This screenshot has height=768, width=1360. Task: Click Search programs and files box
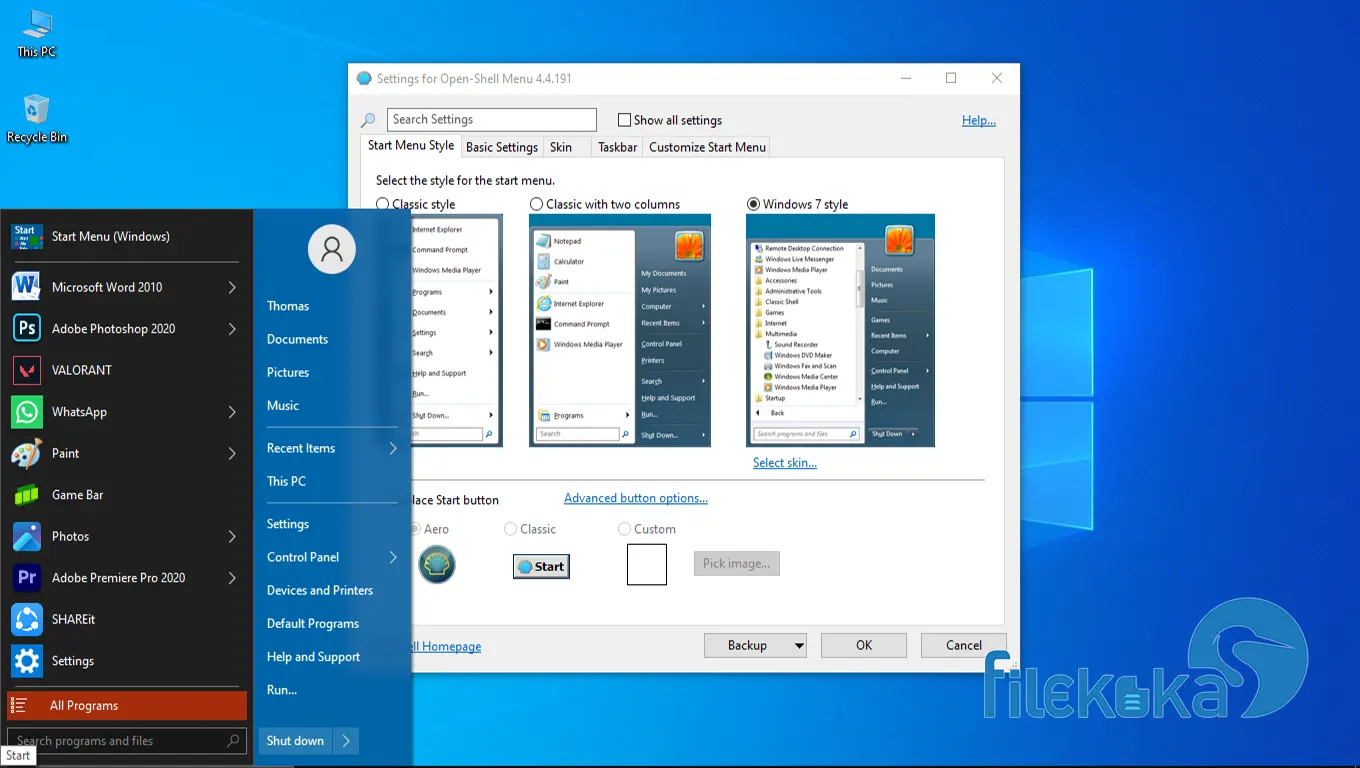coord(127,741)
